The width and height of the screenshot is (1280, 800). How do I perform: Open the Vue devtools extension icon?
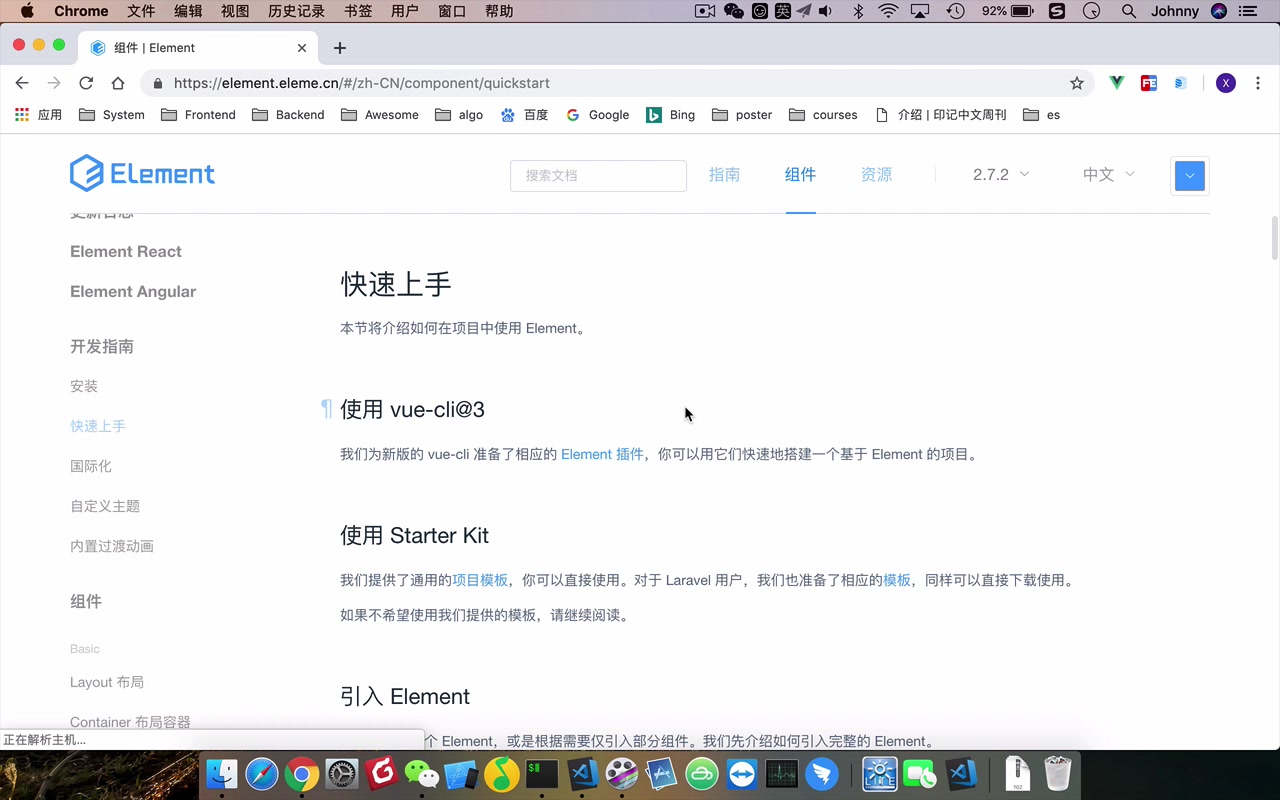[1117, 83]
